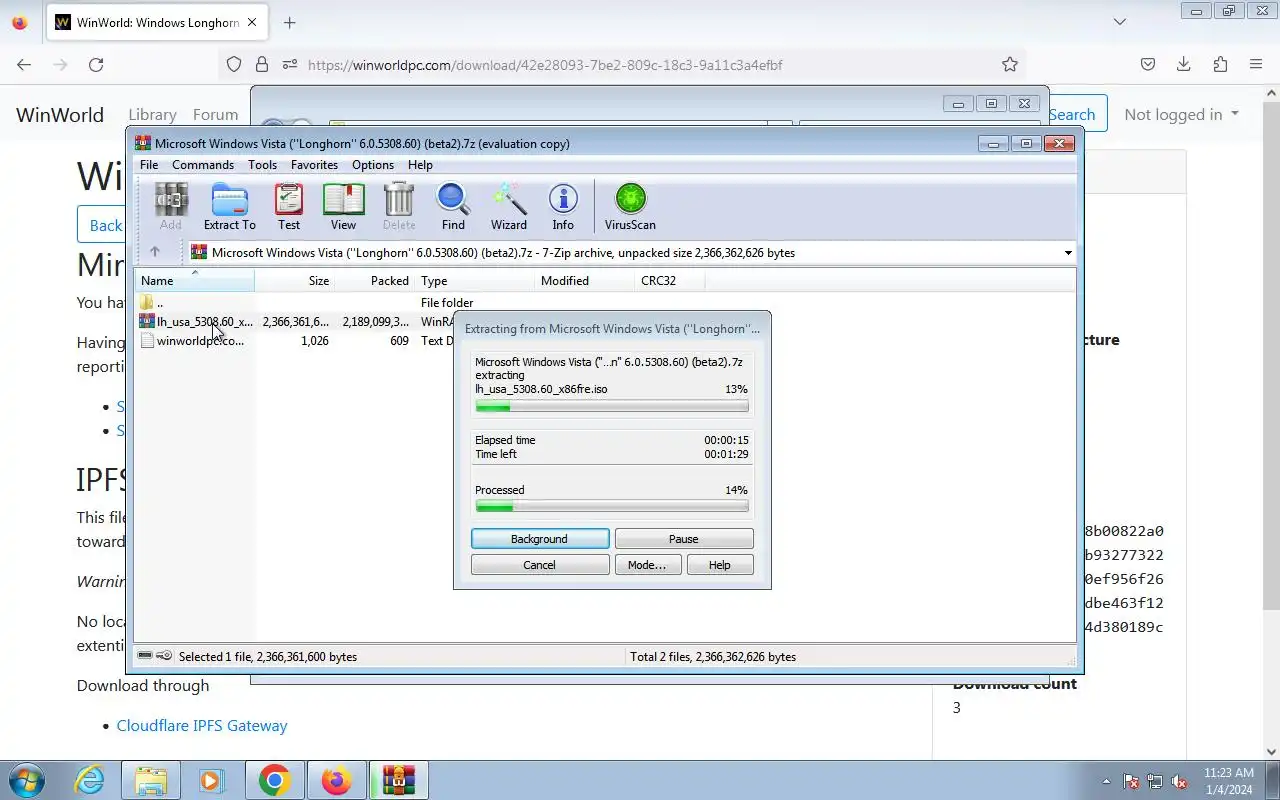Open Firefox hamburger application menu

(1256, 64)
